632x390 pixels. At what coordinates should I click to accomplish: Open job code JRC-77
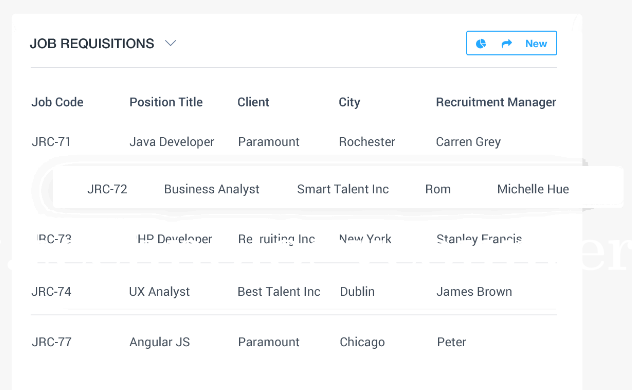[x=51, y=342]
